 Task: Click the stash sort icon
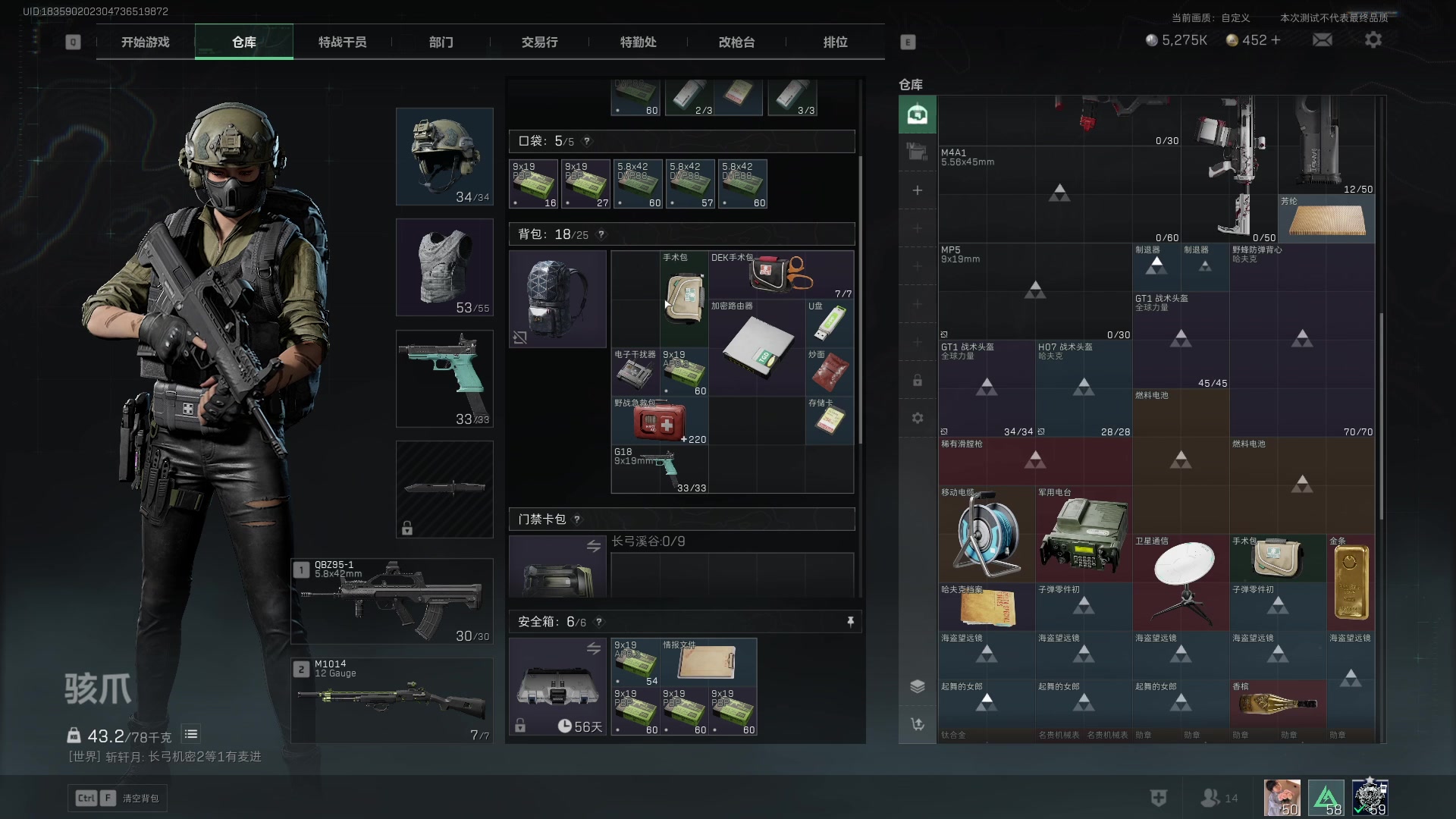point(918,724)
